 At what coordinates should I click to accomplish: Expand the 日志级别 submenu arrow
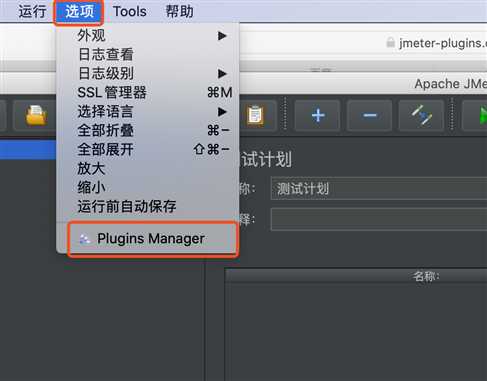222,73
